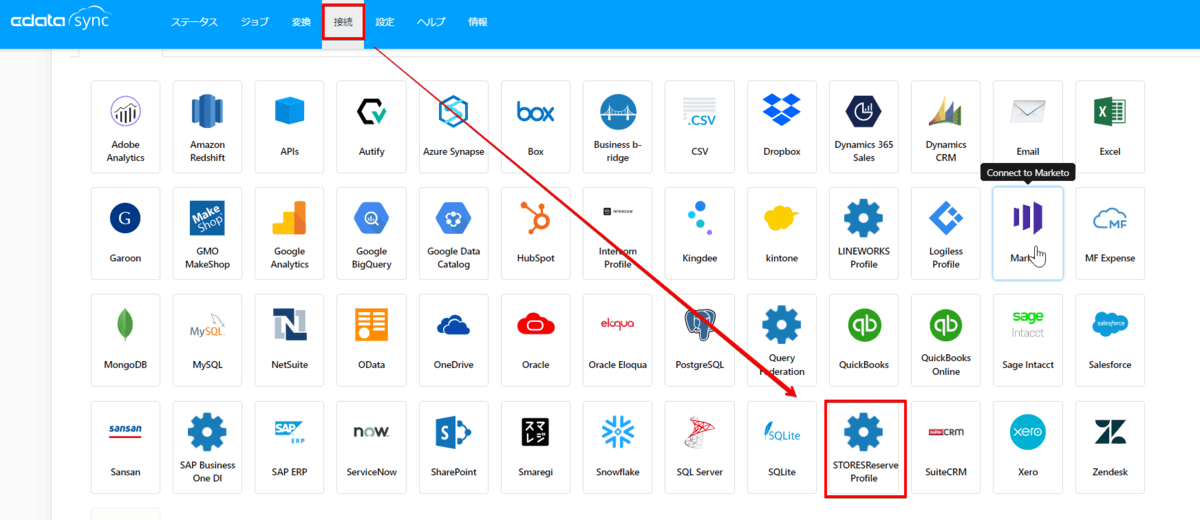Image resolution: width=1200 pixels, height=520 pixels.
Task: Select the SuiteCRM connector
Action: coord(945,447)
